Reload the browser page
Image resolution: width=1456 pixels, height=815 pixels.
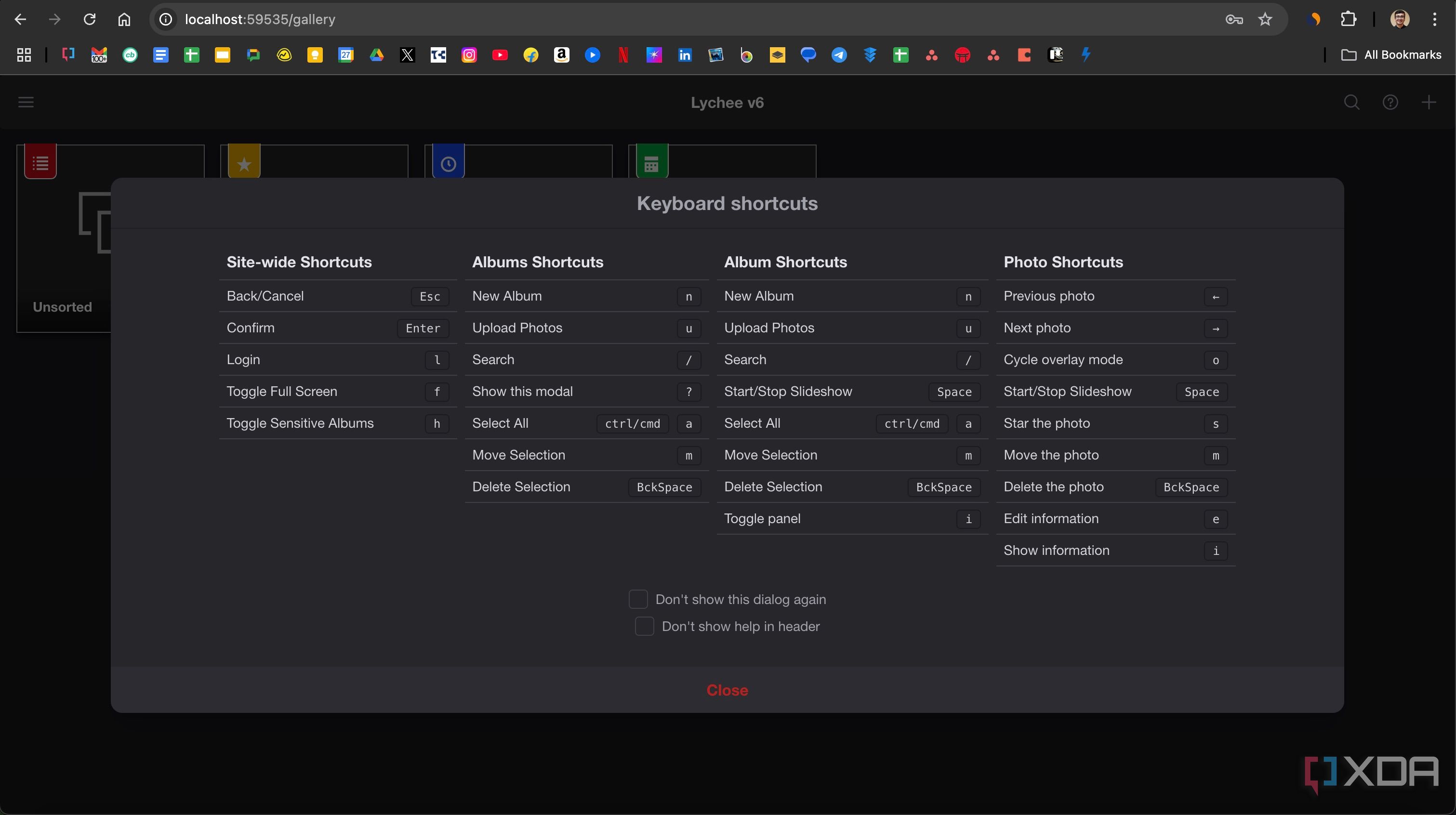[89, 19]
